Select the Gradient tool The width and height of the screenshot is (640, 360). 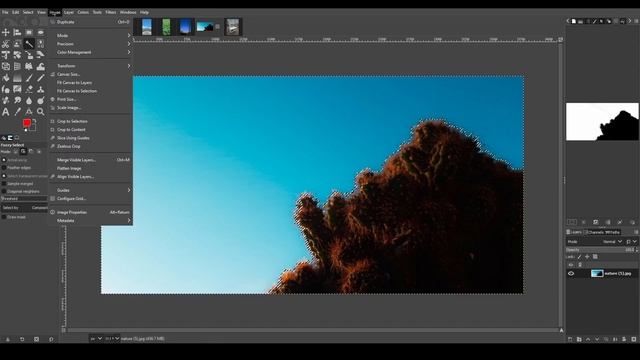[x=17, y=78]
